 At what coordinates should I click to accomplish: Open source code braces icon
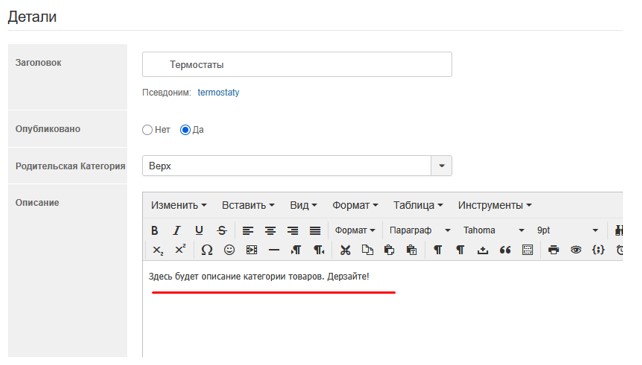pos(598,250)
